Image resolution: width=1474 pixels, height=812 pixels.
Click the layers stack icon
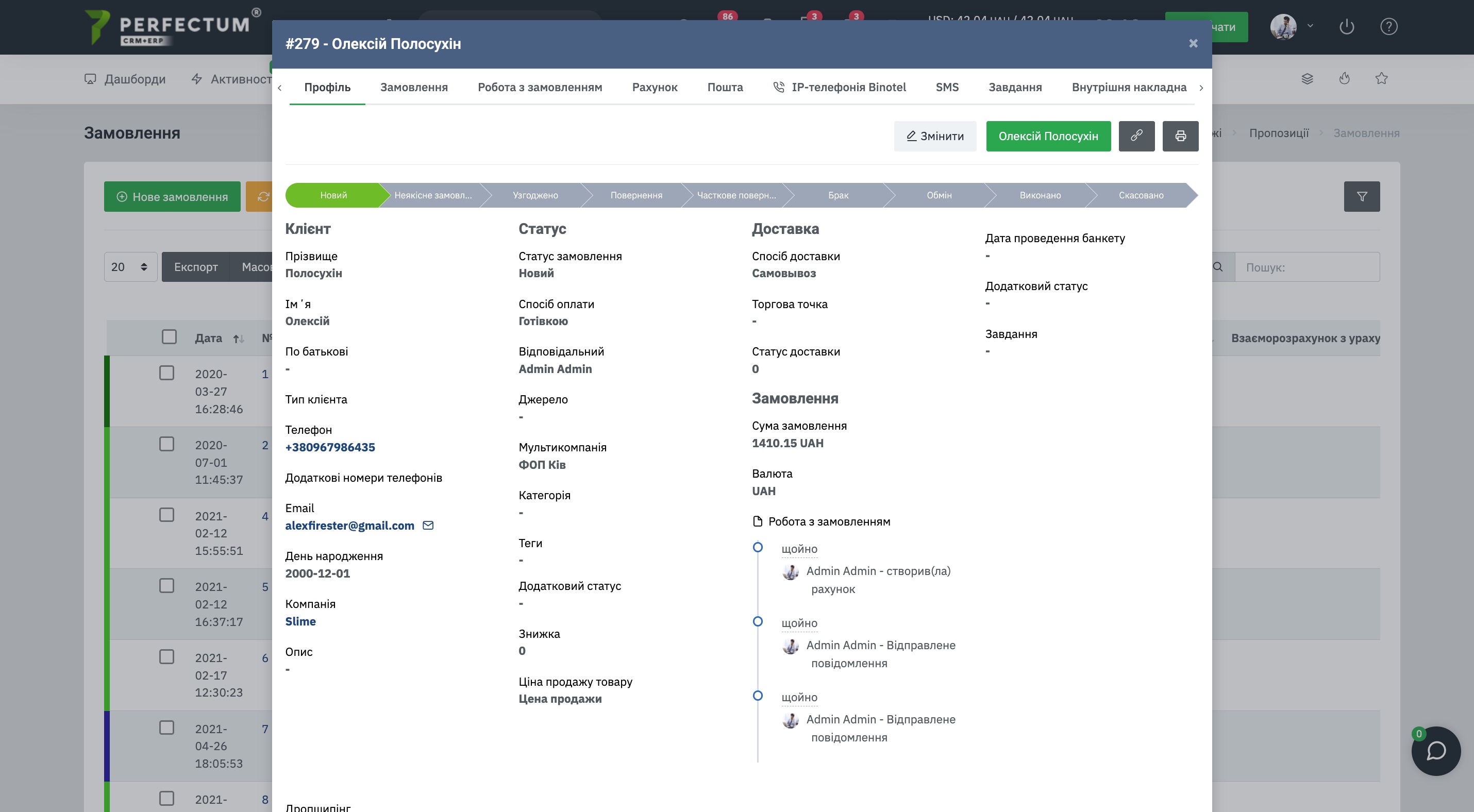[x=1307, y=78]
